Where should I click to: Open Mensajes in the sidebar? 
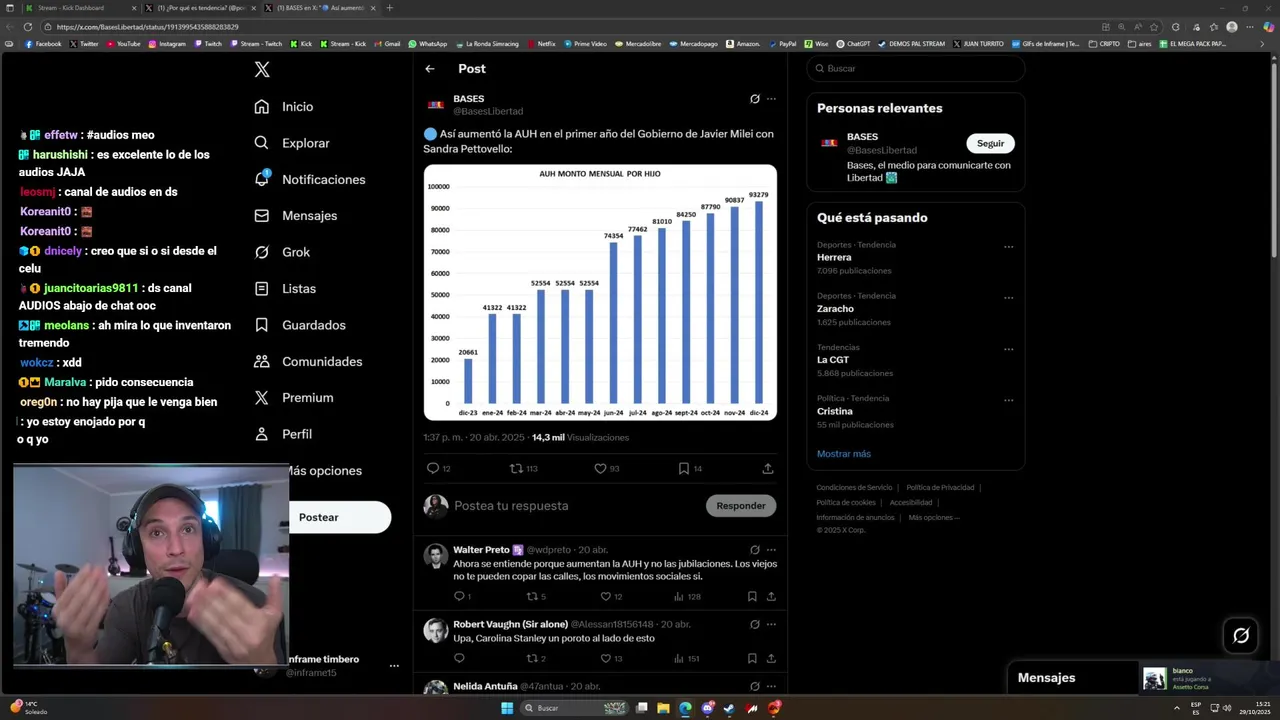296,216
